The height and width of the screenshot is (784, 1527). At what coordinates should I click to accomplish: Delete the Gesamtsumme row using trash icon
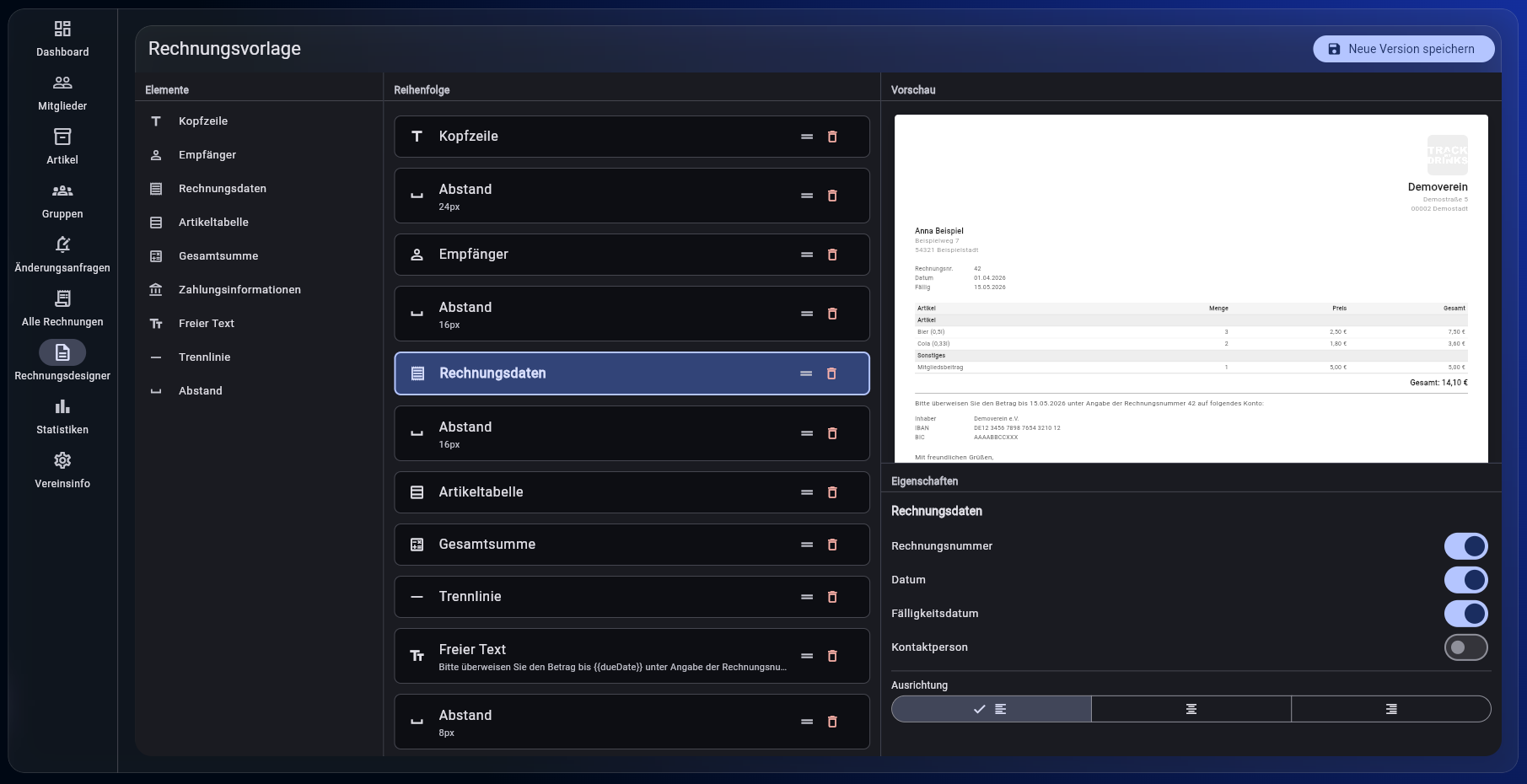coord(832,545)
